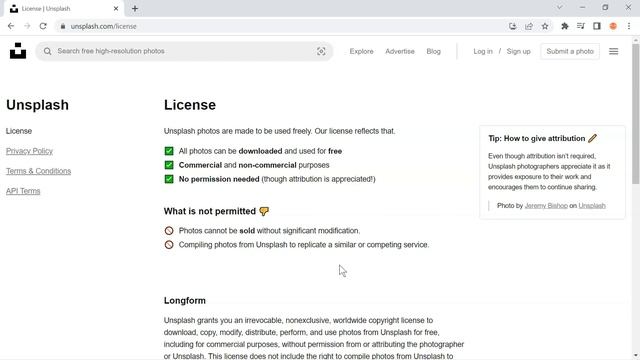Screen dimensions: 640x360
Task: Reload the page
Action: point(43,26)
